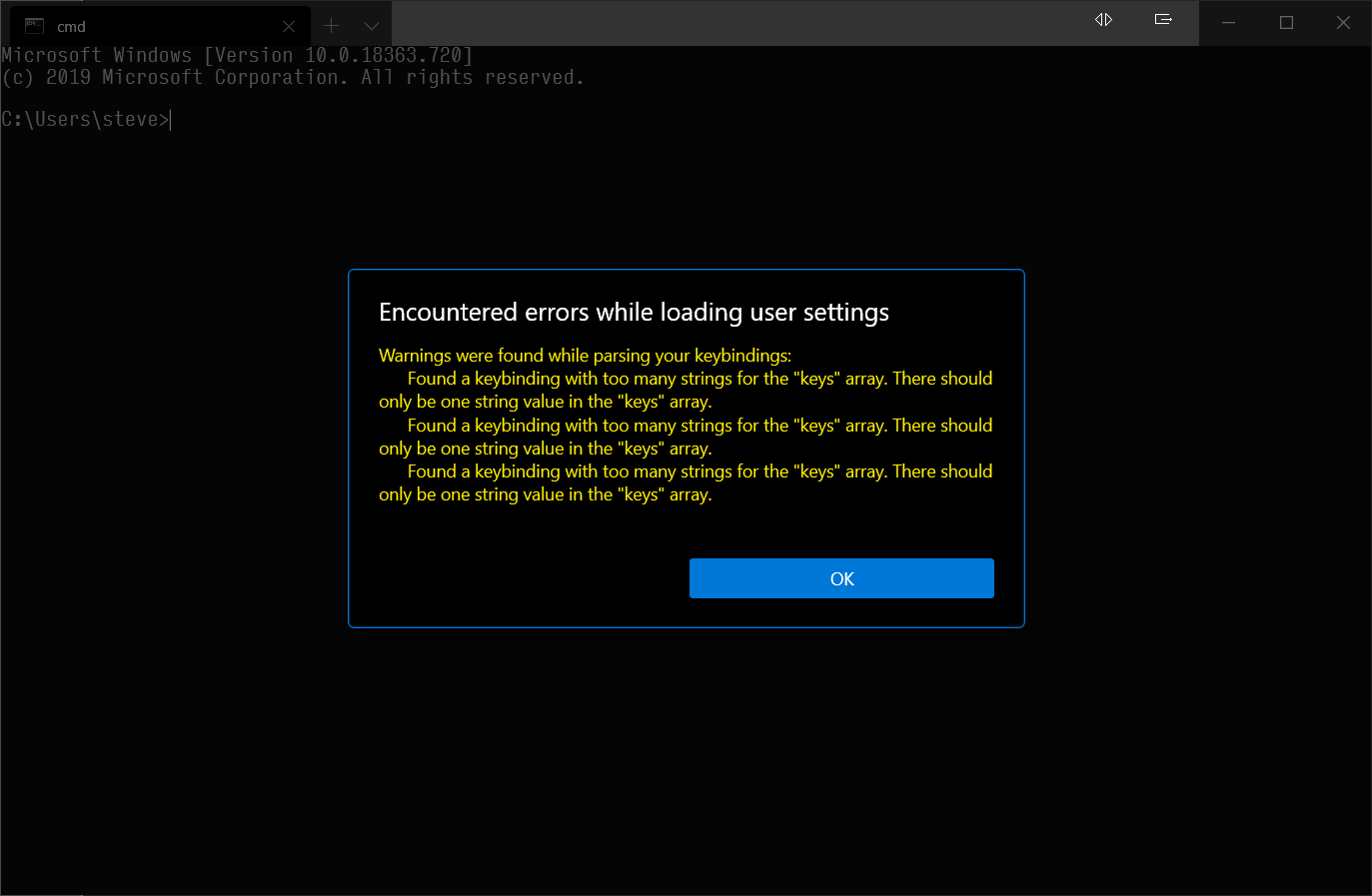The width and height of the screenshot is (1372, 896).
Task: Click the screen share icon in title bar
Action: coord(1163,20)
